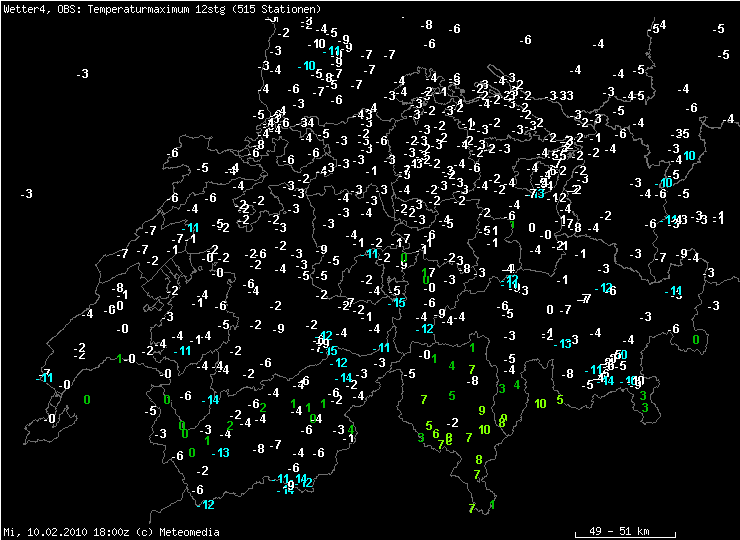Select the cyan -11 at the far western border

pos(44,377)
